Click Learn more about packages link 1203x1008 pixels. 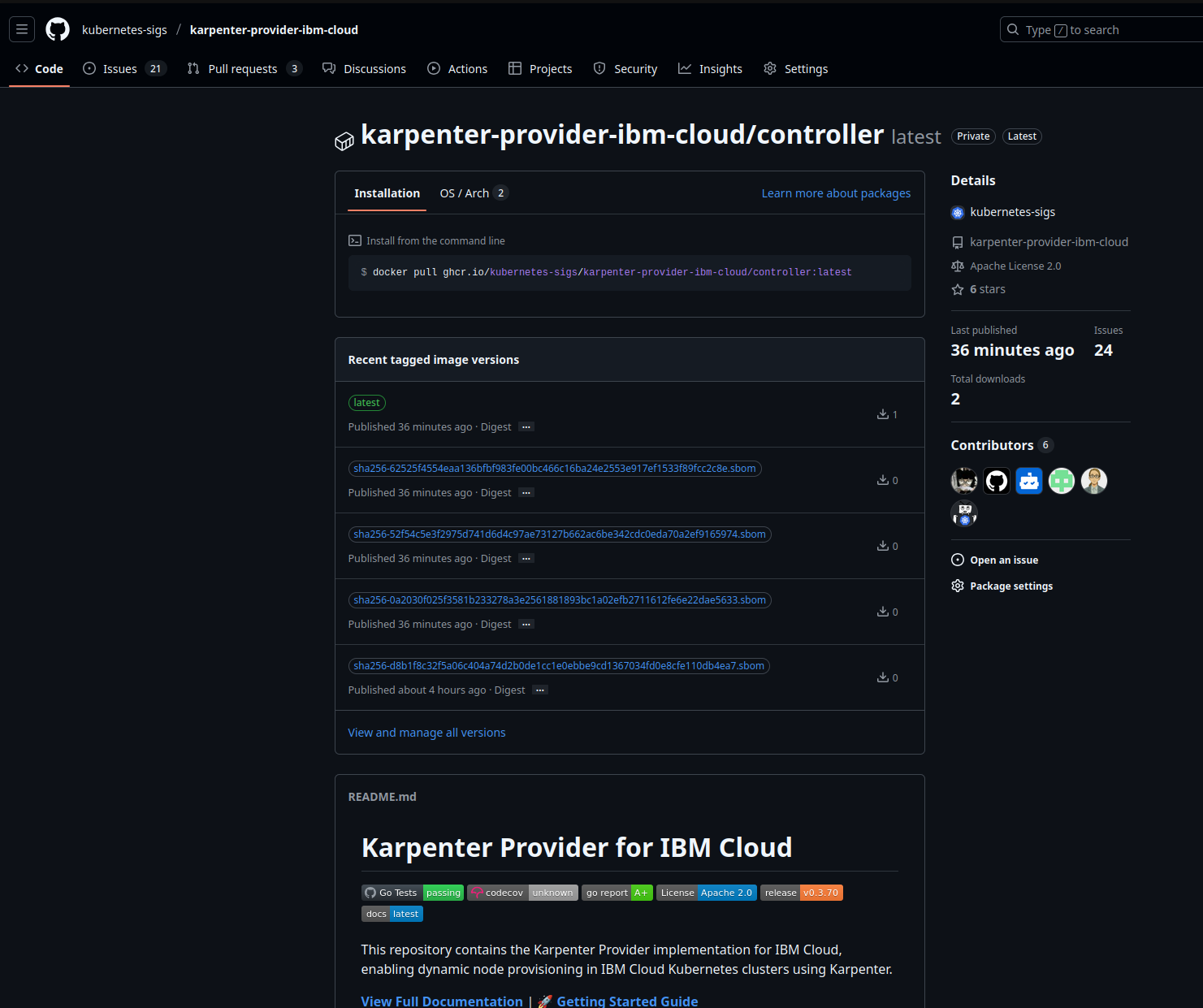835,193
